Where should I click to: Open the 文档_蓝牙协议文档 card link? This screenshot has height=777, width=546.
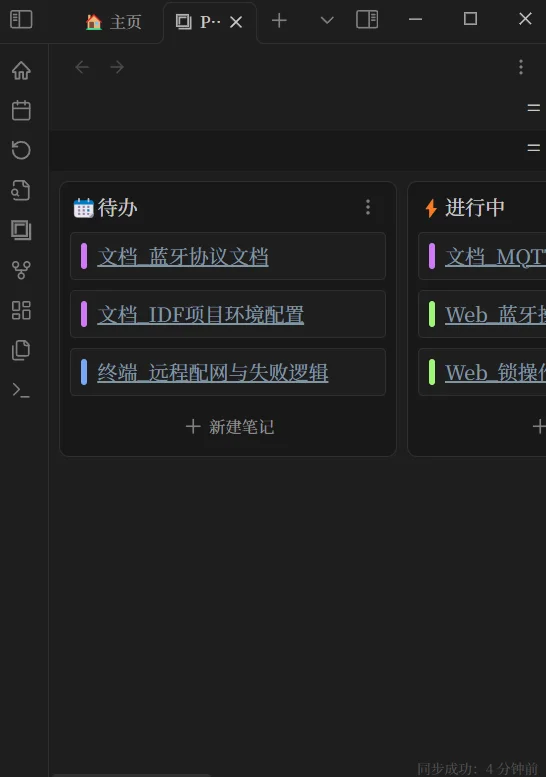[183, 257]
